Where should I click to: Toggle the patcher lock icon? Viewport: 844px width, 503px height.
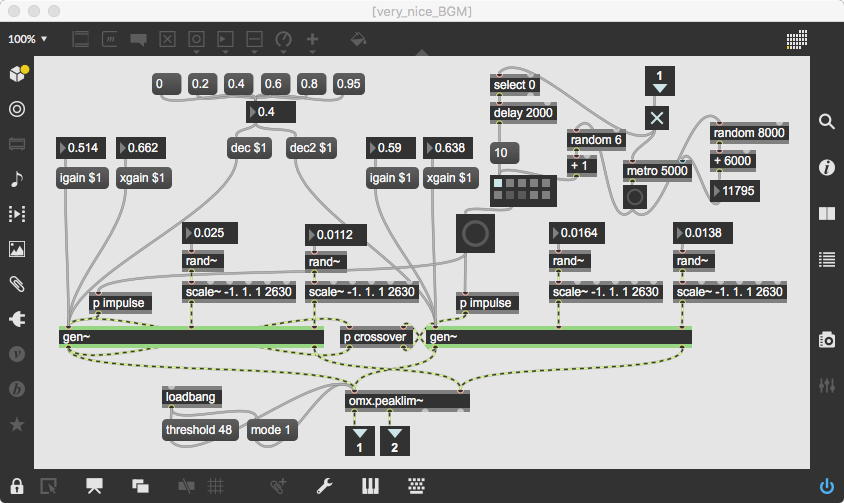coord(17,486)
